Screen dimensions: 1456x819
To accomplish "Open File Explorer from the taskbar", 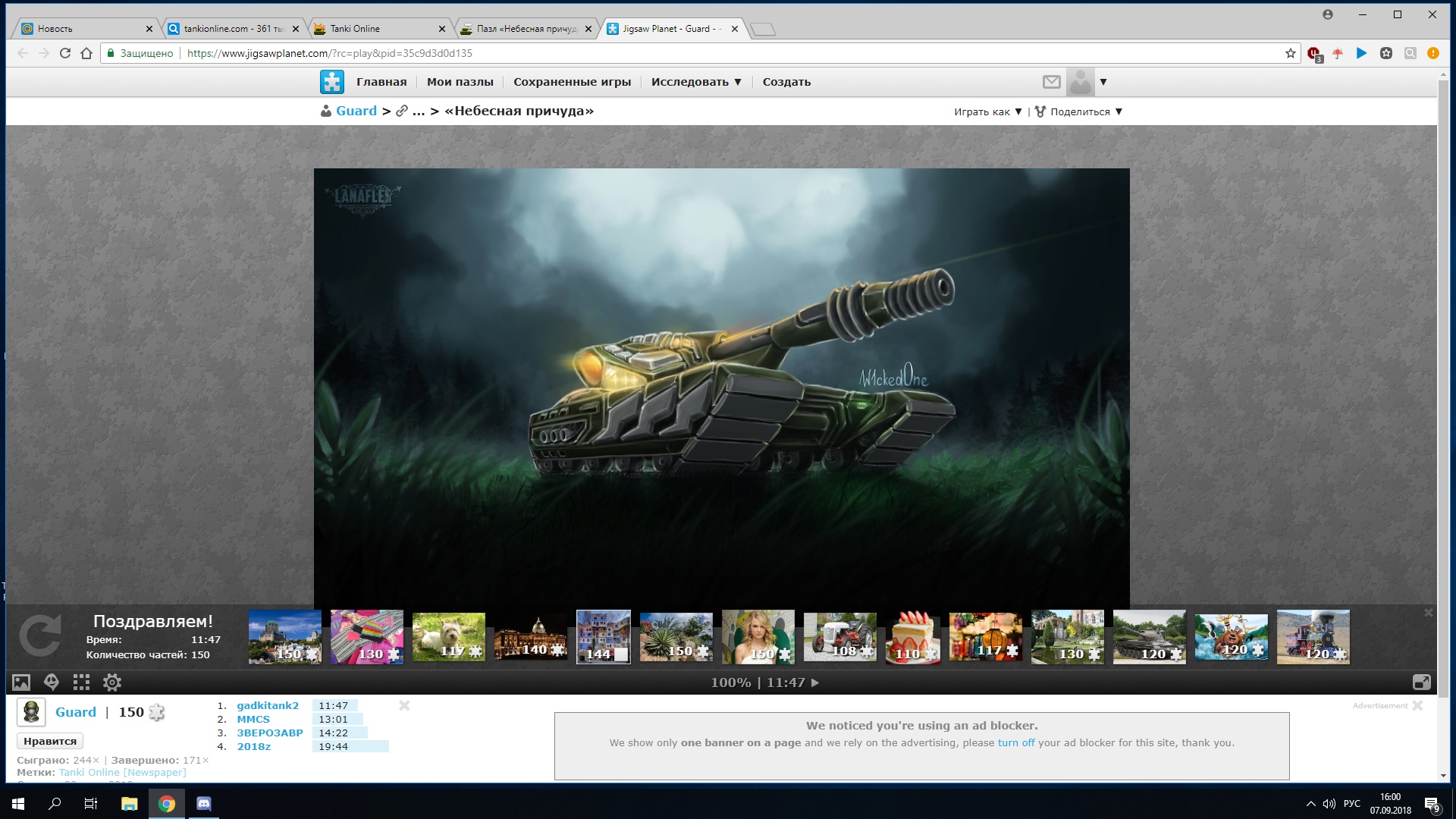I will click(x=129, y=804).
